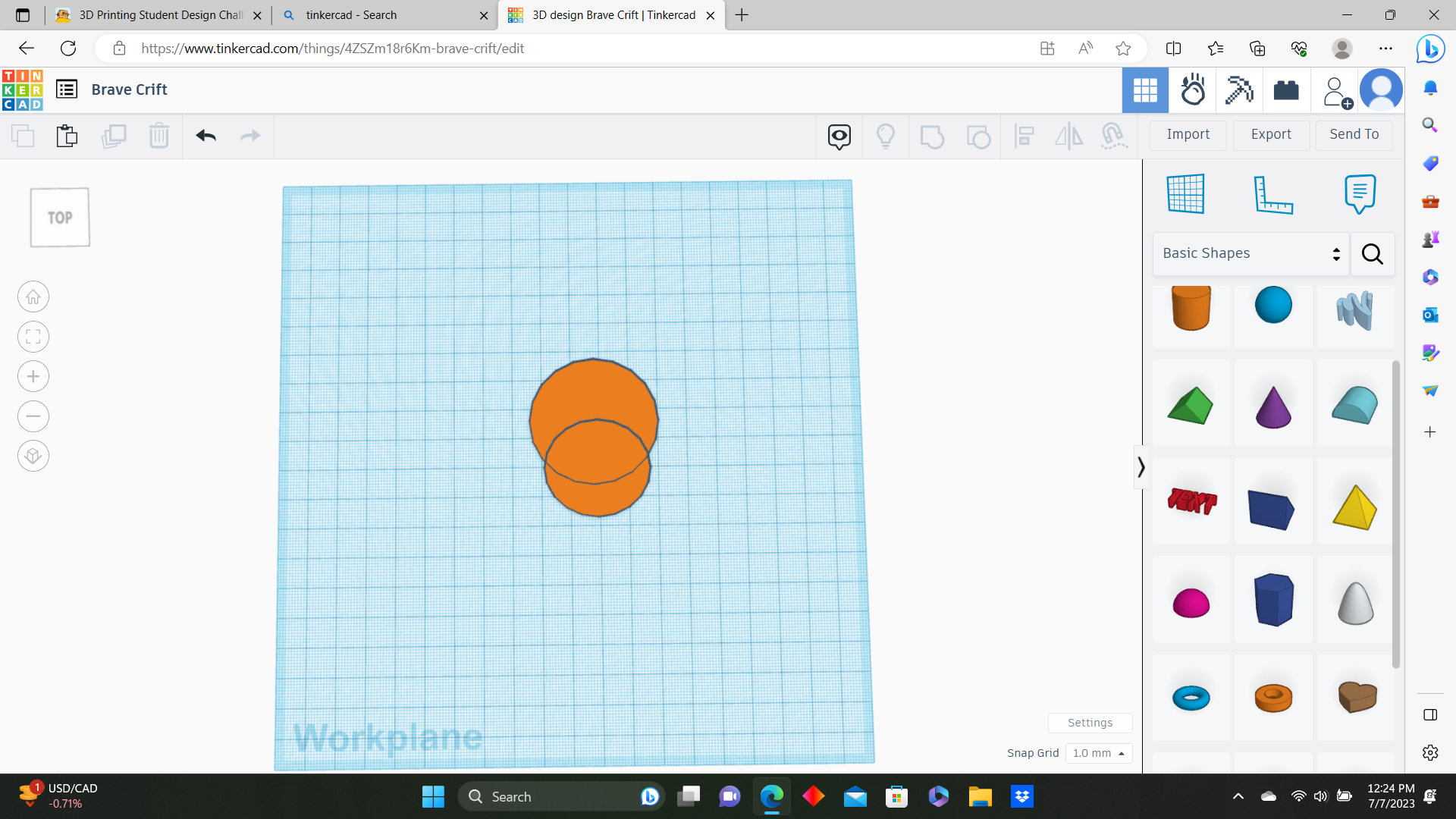The width and height of the screenshot is (1456, 819).
Task: Click the workplane Settings button
Action: click(x=1090, y=723)
